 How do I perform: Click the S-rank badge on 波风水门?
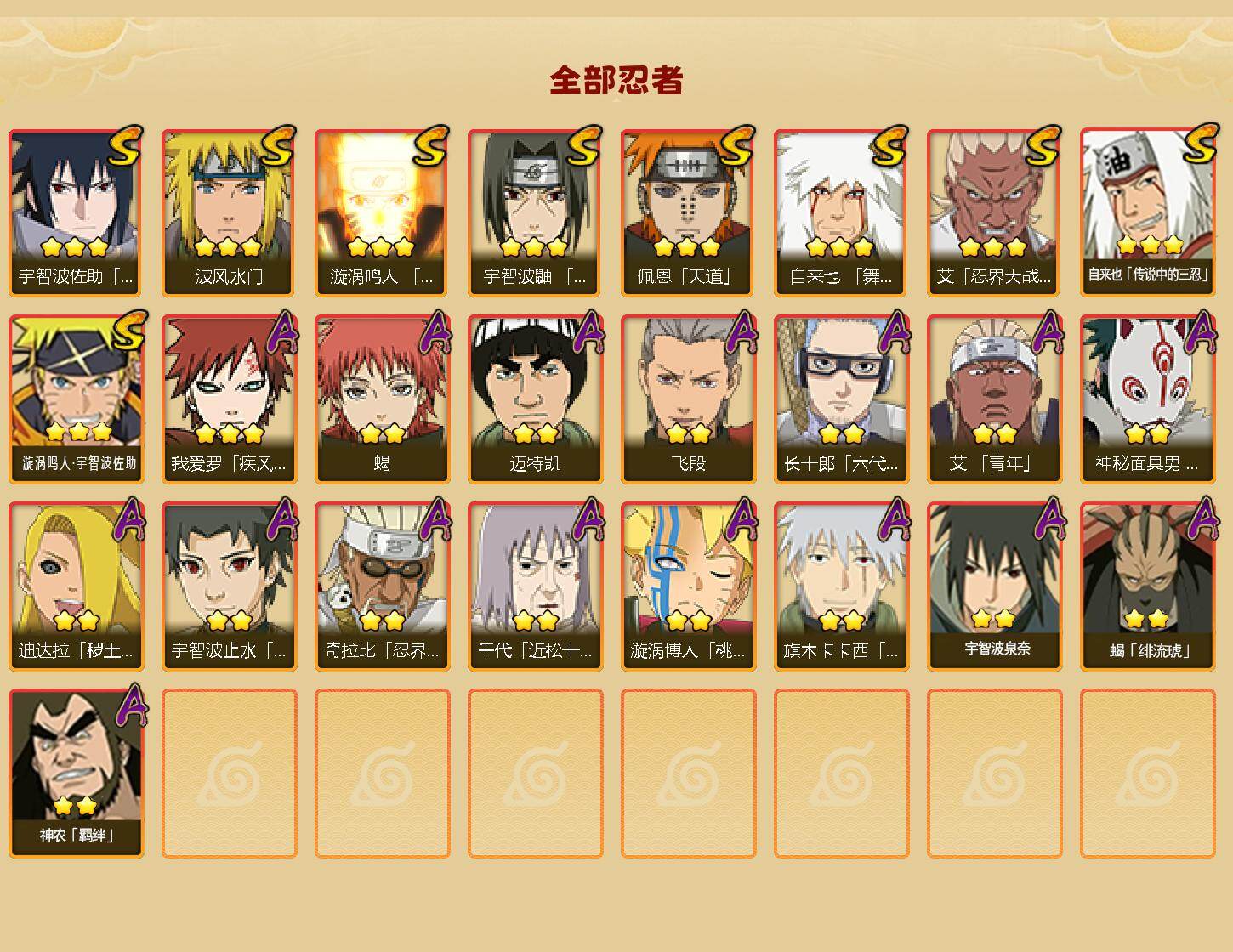(278, 145)
